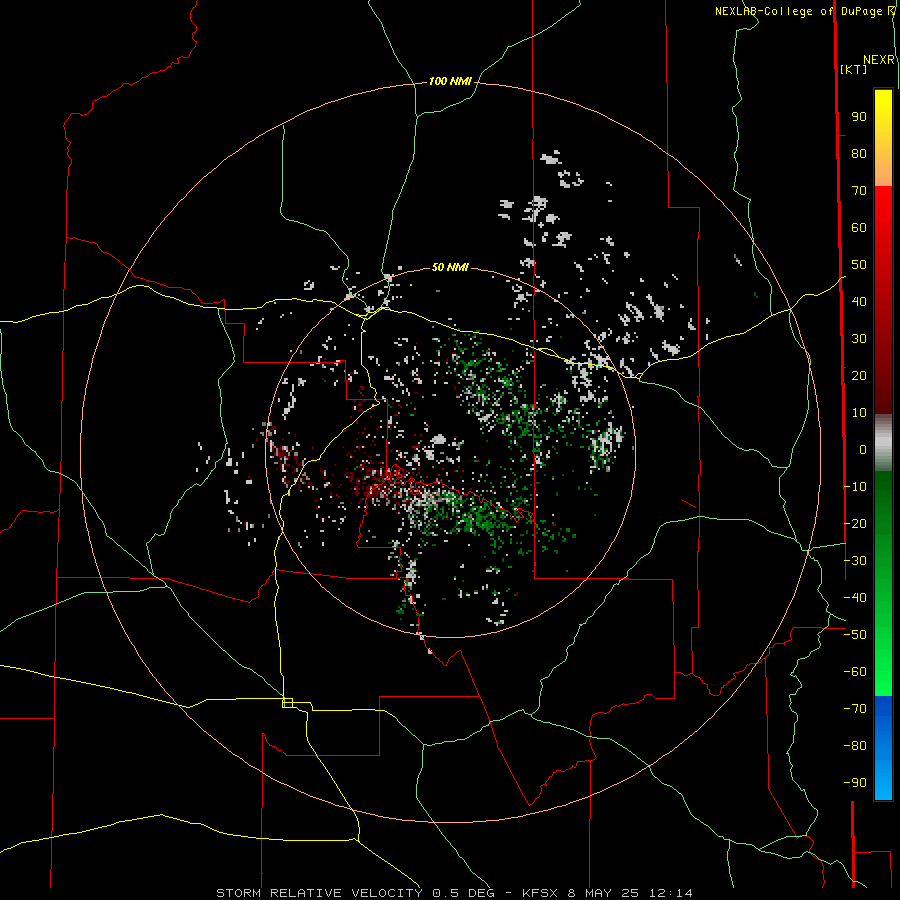Viewport: 900px width, 900px height.
Task: Click the 90 value on velocity scale
Action: tap(859, 117)
